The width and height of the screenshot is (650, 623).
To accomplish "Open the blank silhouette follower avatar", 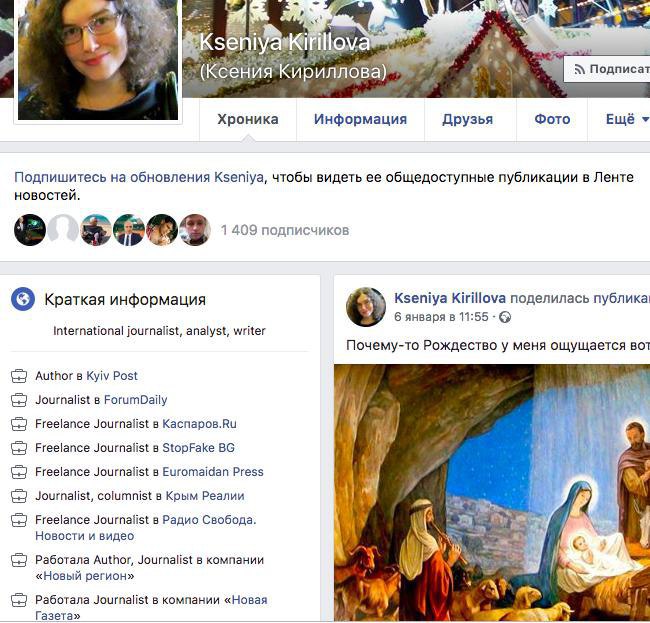I will pyautogui.click(x=63, y=230).
